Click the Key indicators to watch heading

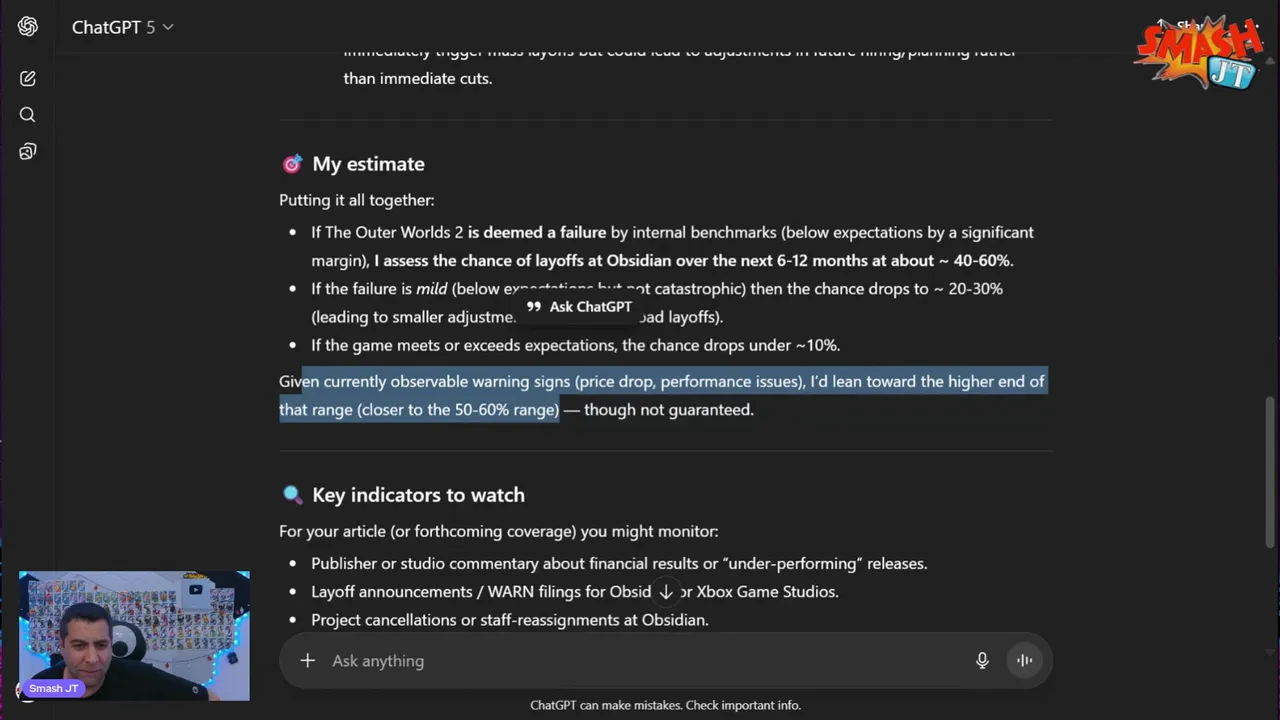pos(418,495)
